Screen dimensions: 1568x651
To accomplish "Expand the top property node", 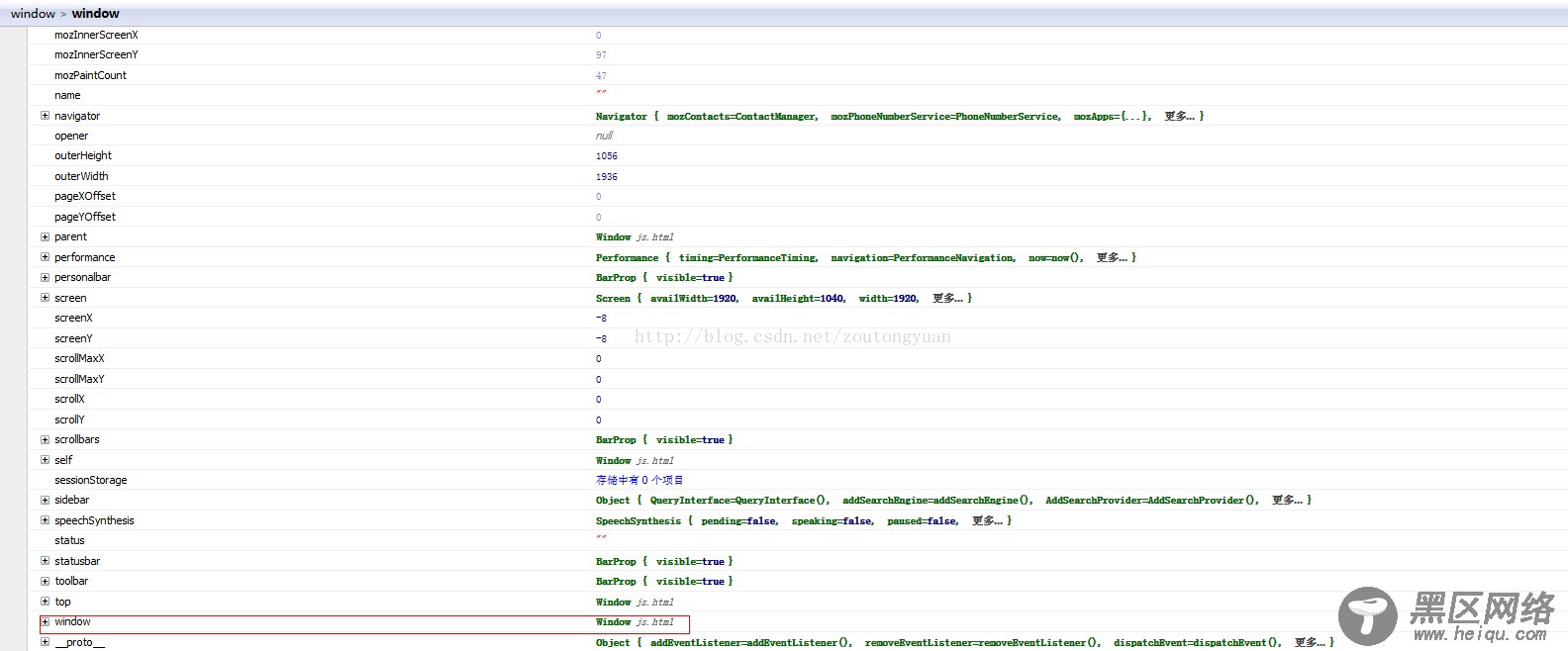I will (45, 602).
